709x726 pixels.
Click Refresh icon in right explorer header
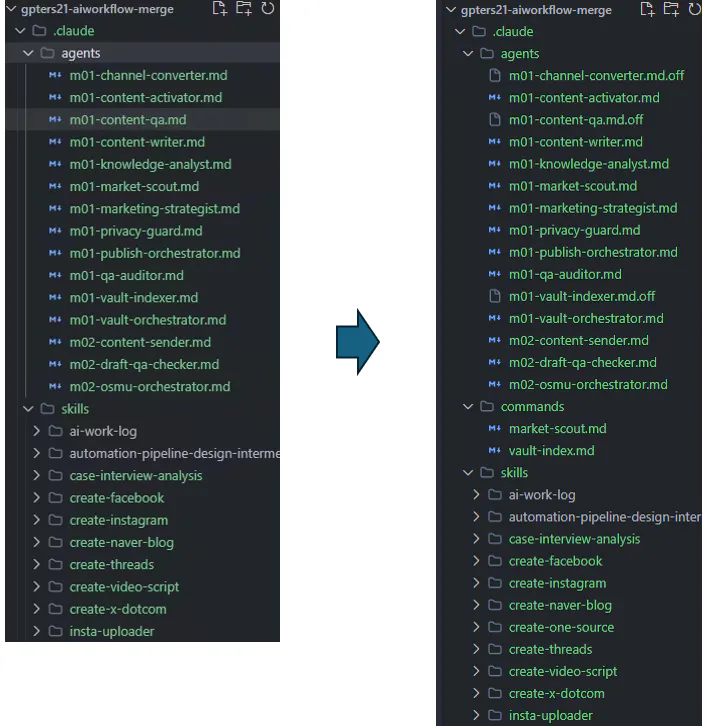[x=695, y=9]
